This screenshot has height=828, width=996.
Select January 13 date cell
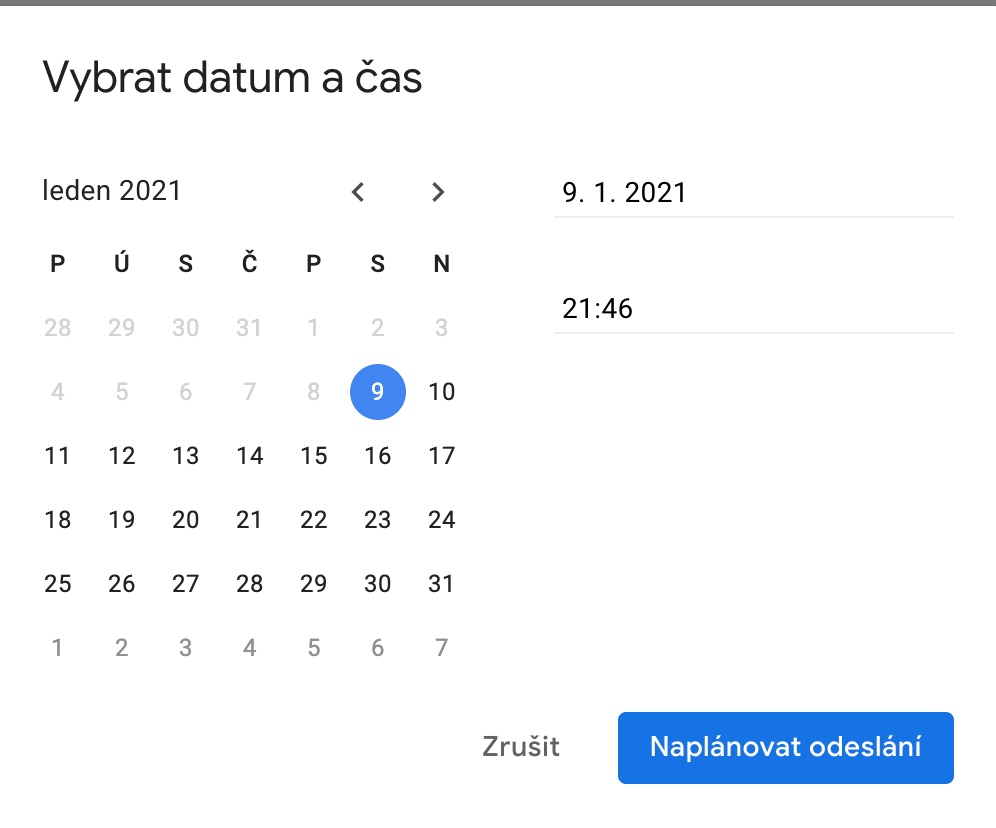(185, 456)
